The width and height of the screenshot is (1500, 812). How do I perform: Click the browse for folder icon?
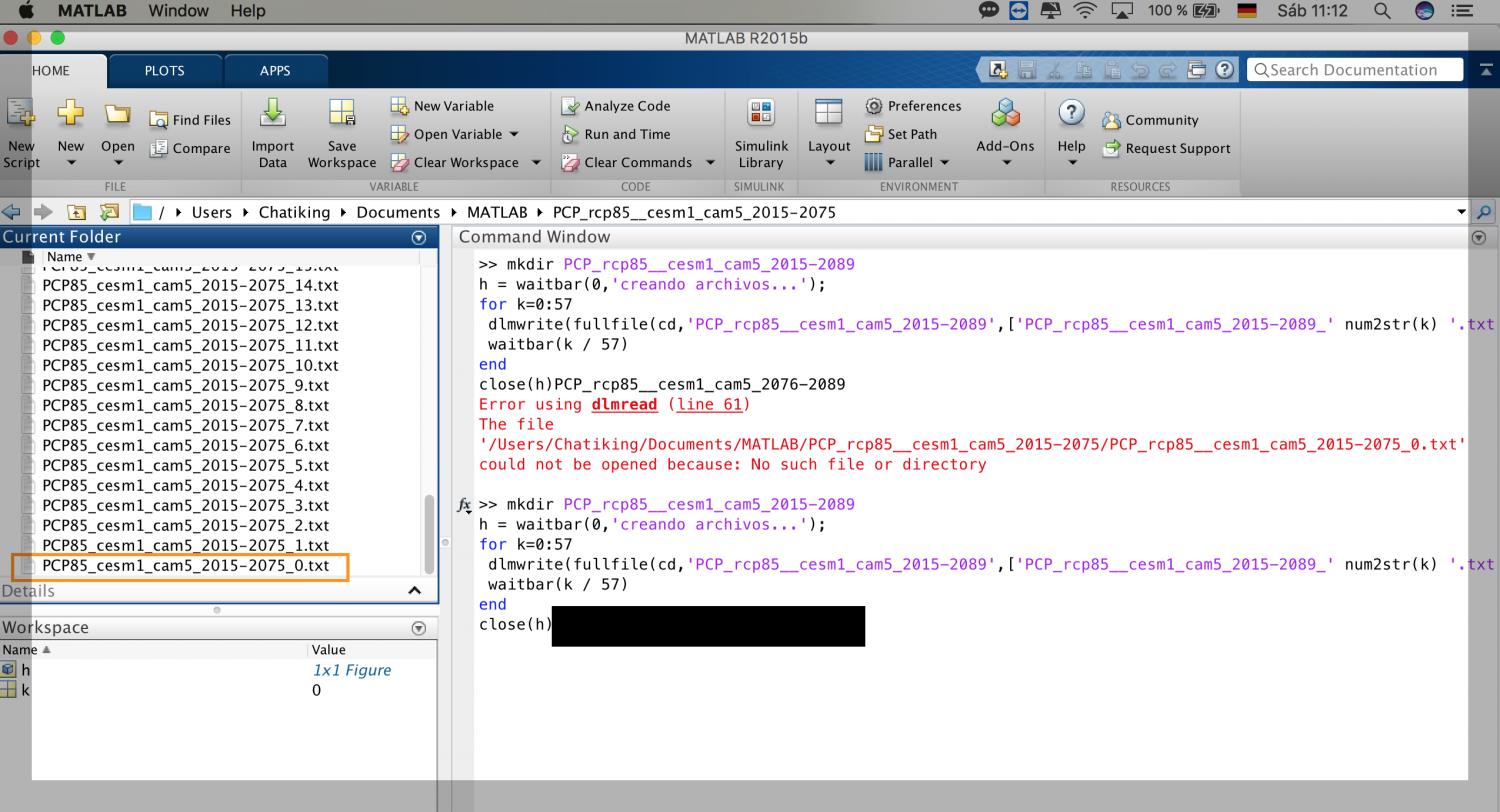pyautogui.click(x=109, y=212)
